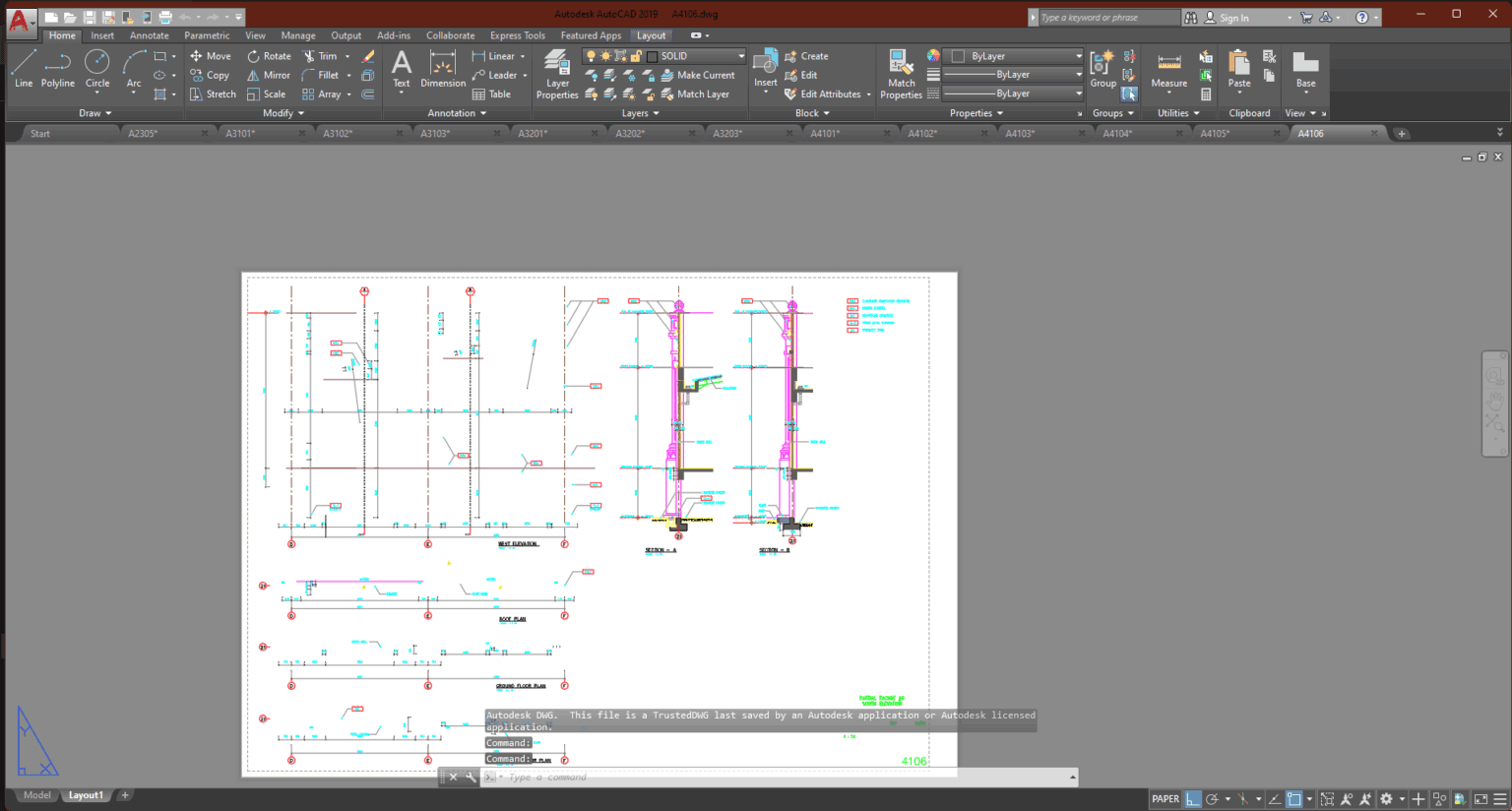The image size is (1512, 811).
Task: Select the Match Properties tool
Action: tap(901, 69)
